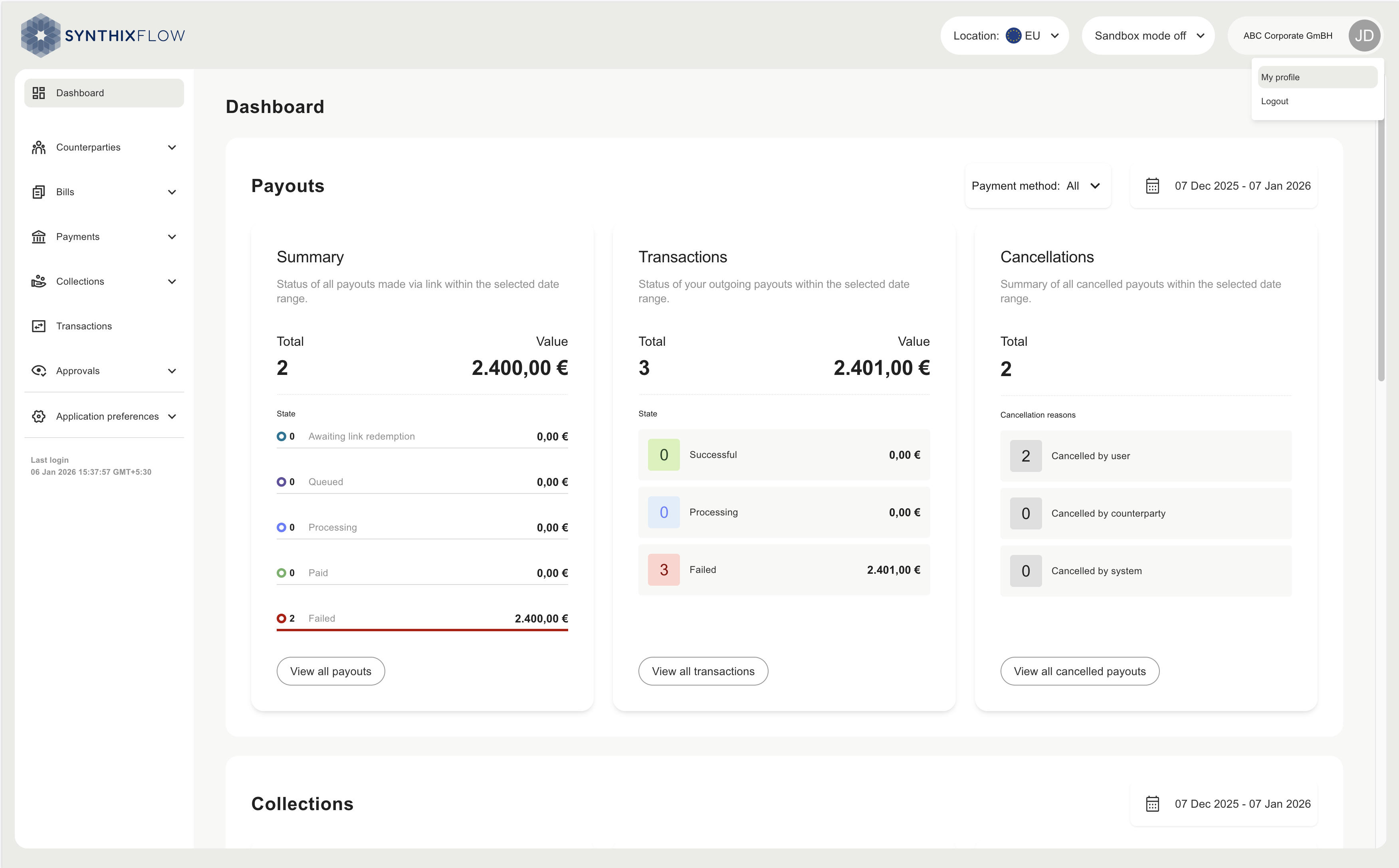Open the Payouts date range picker
Image resolution: width=1399 pixels, height=868 pixels.
1224,186
